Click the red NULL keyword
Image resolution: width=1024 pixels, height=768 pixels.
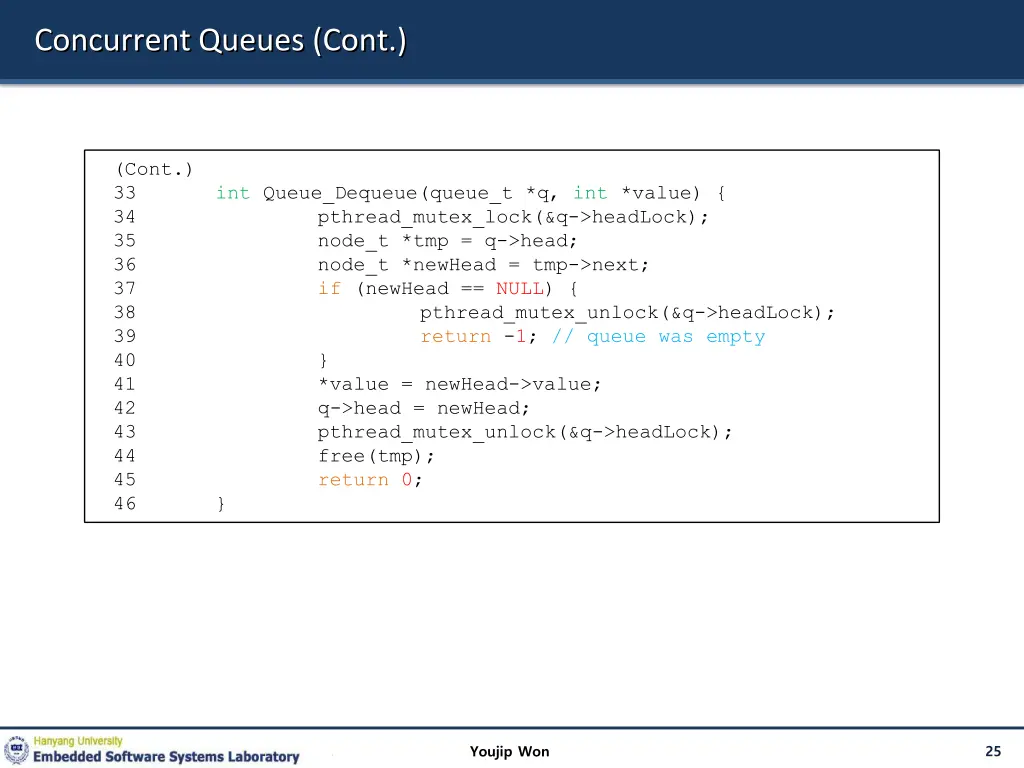519,289
